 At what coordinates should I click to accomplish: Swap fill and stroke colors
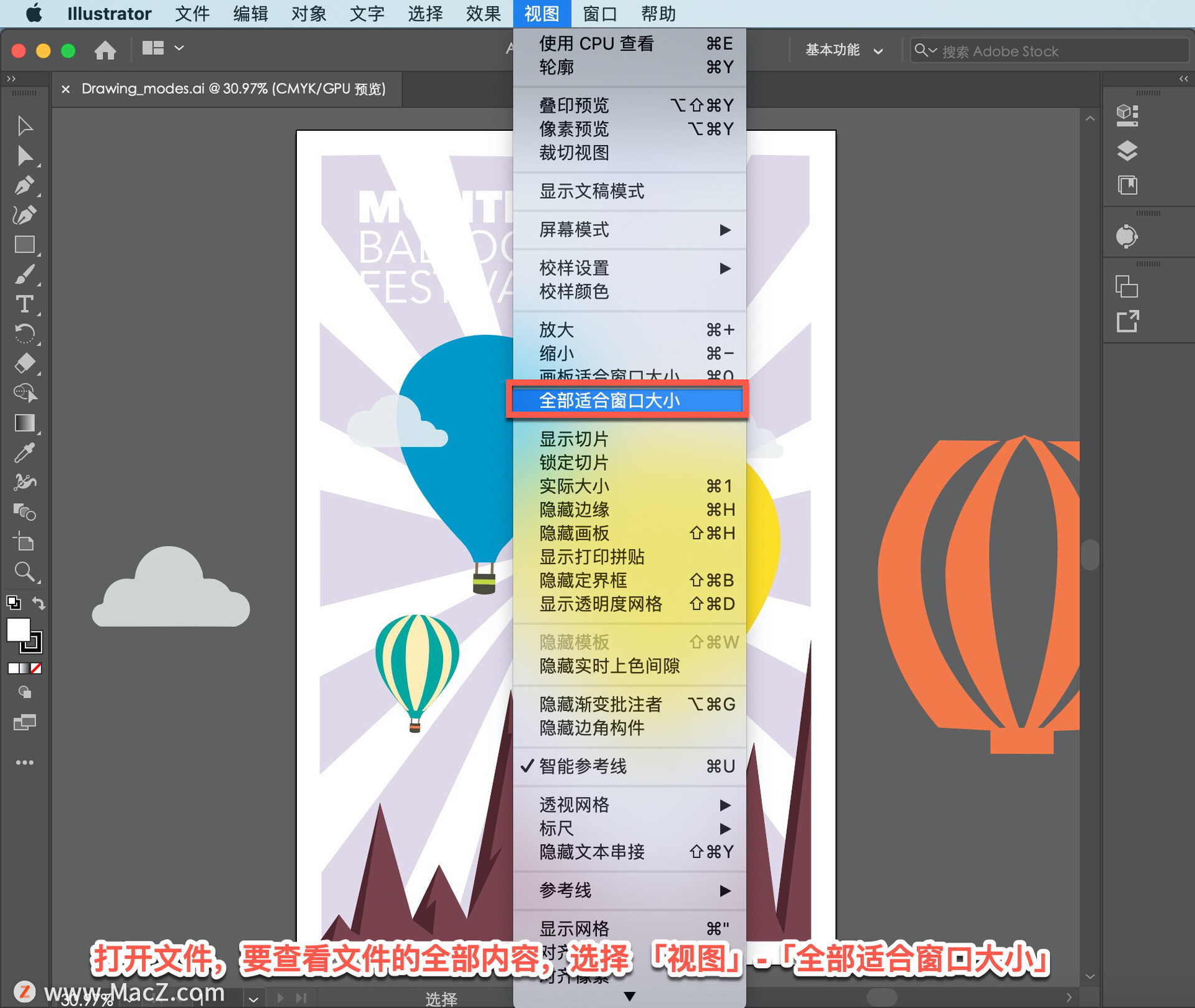click(39, 603)
